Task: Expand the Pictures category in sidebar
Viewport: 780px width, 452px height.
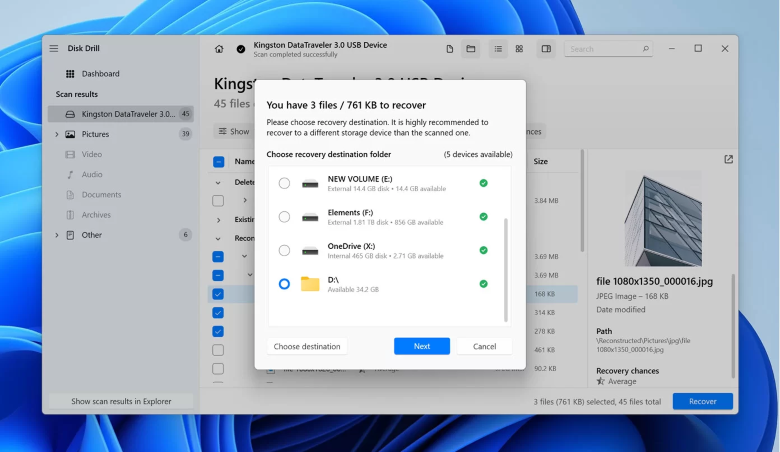Action: tap(56, 134)
